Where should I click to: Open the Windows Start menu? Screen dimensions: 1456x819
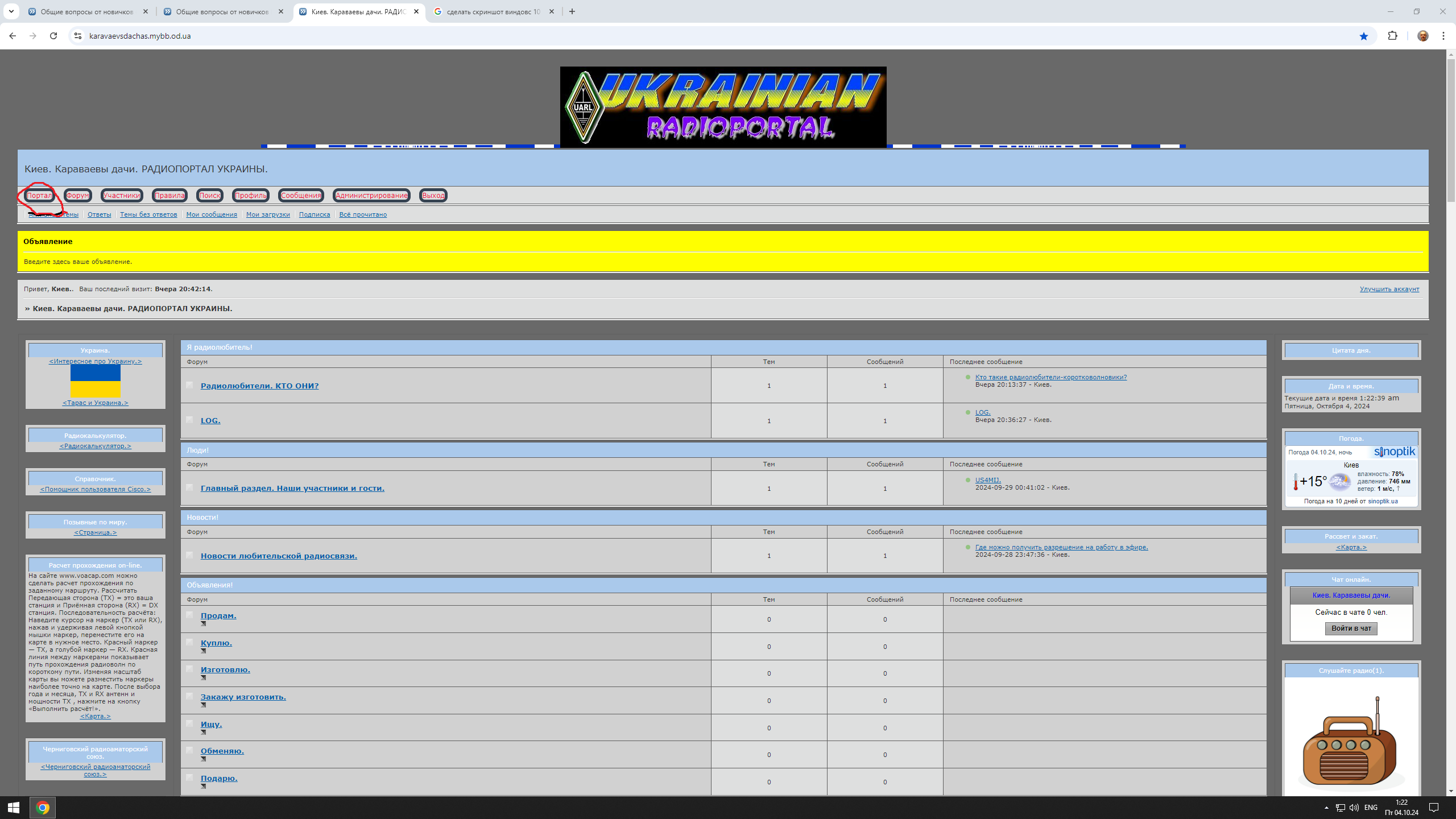[x=14, y=808]
